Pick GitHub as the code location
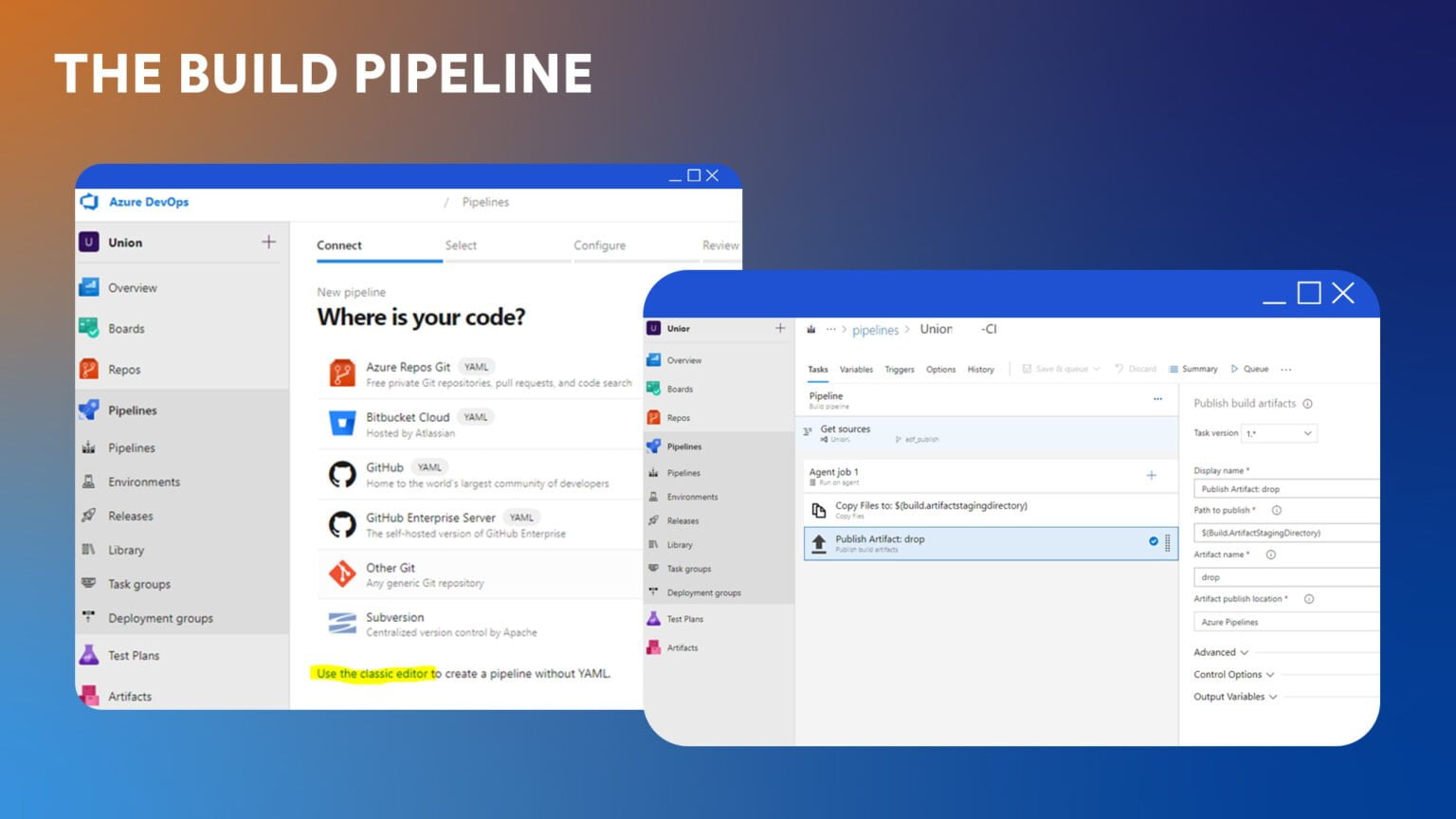Screen dimensions: 1456x819 385,468
